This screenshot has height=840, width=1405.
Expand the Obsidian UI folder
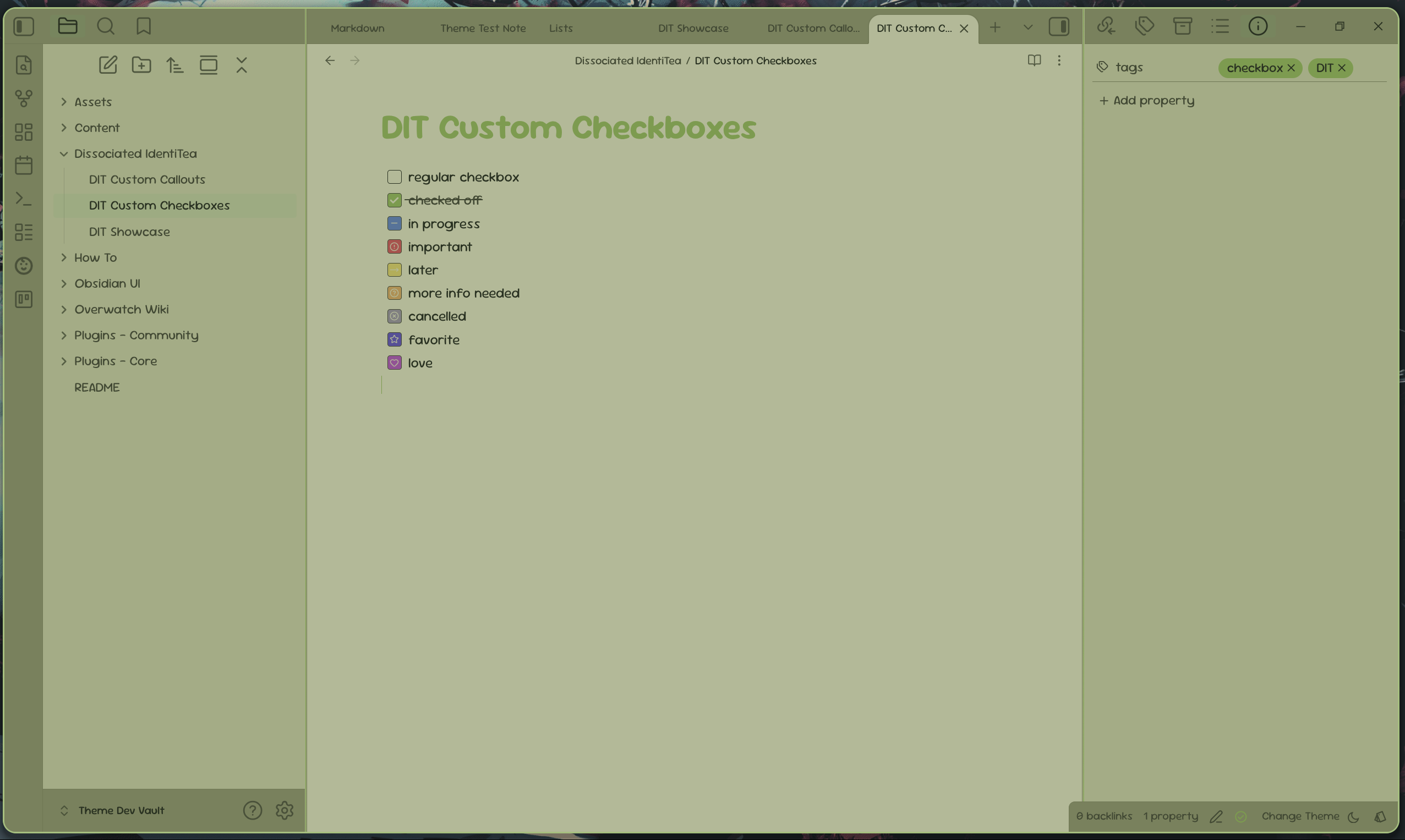pos(63,284)
